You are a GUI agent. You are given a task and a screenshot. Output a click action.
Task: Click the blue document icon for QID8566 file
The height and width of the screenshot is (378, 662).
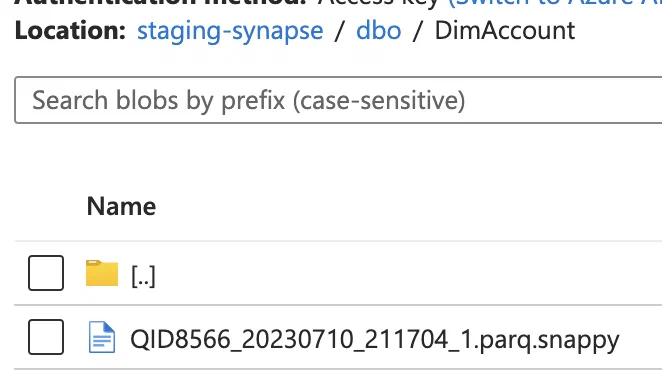tap(102, 337)
